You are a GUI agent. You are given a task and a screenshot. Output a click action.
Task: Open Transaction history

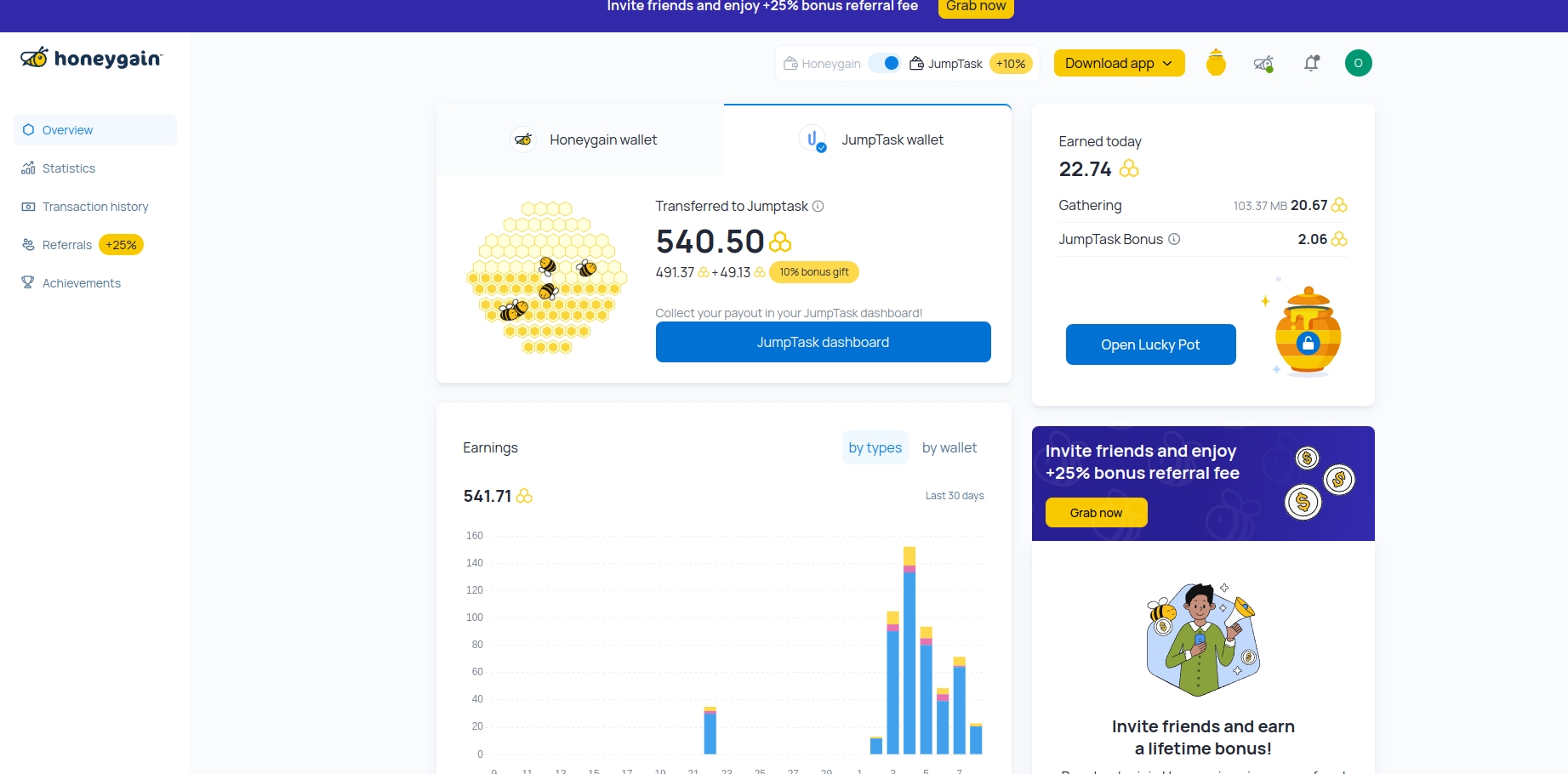click(x=95, y=207)
